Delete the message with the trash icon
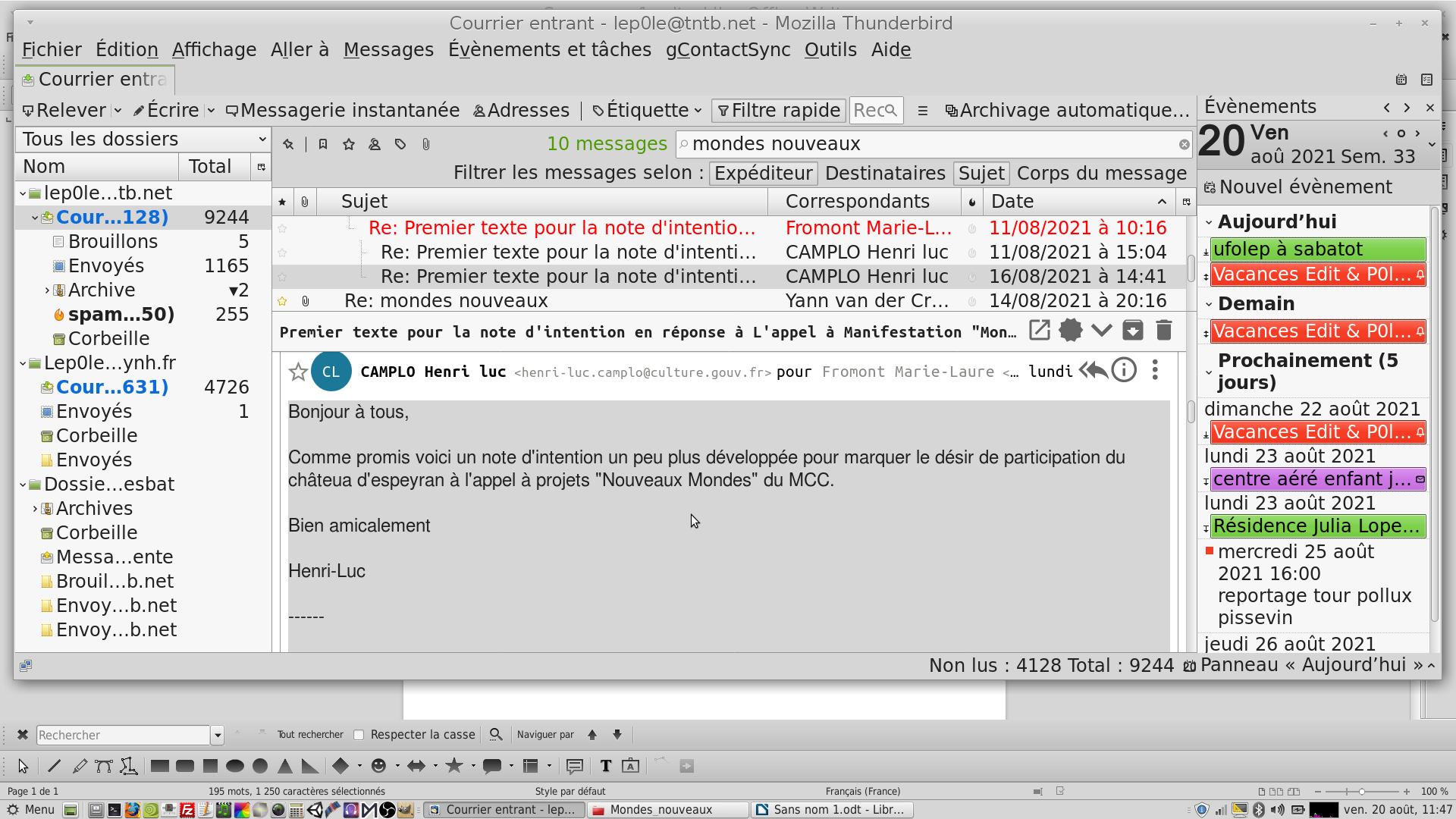 tap(1163, 331)
